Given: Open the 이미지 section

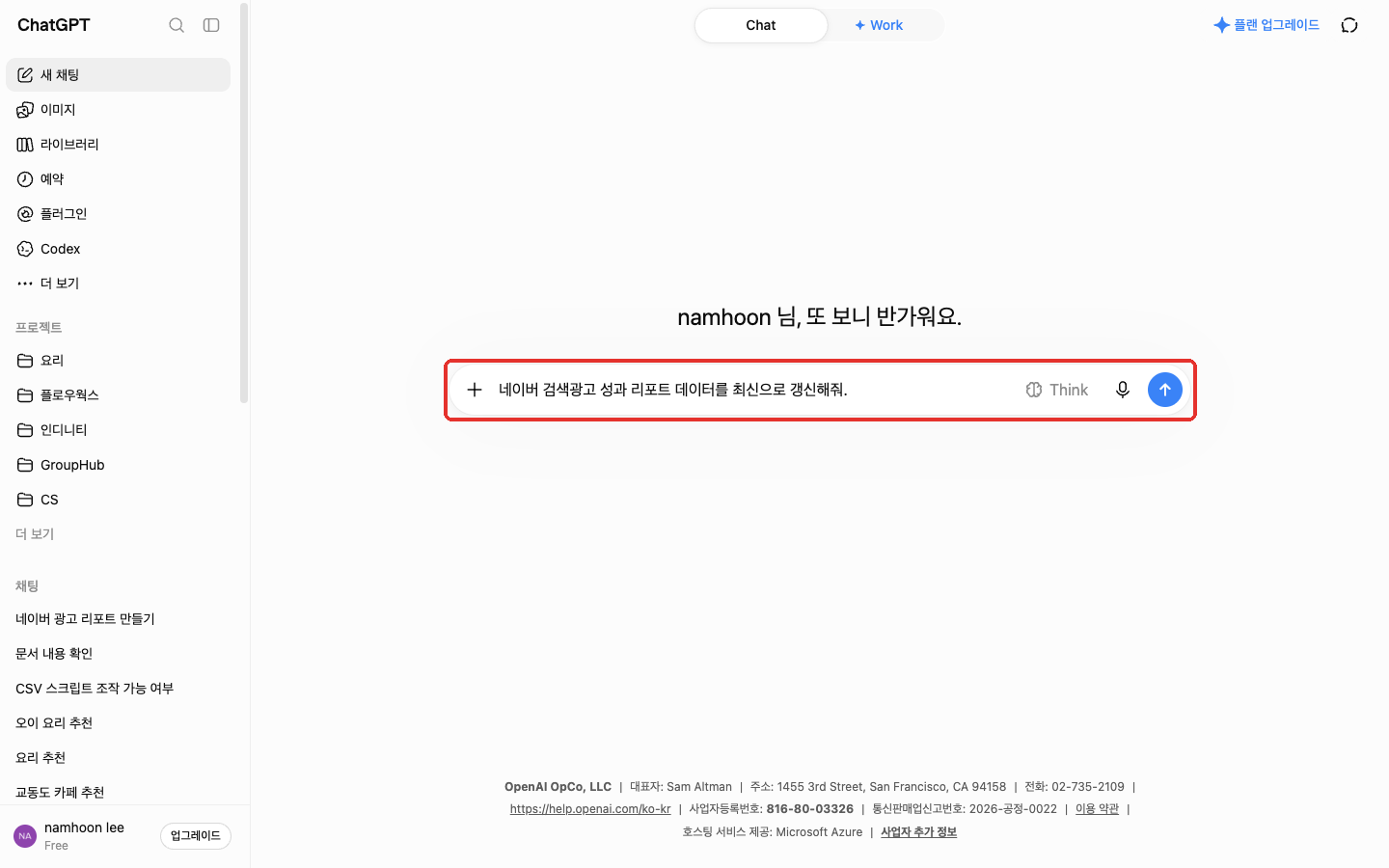Looking at the screenshot, I should pyautogui.click(x=118, y=110).
